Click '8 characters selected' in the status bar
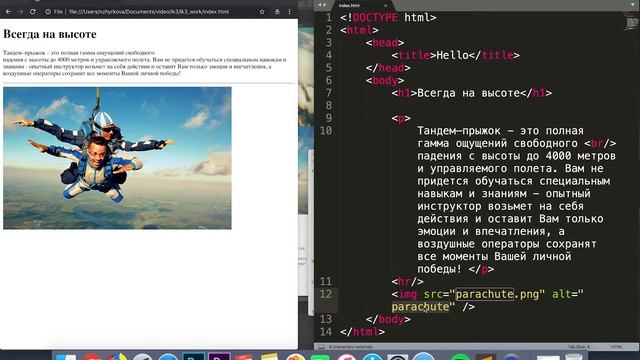The width and height of the screenshot is (640, 360). (x=351, y=347)
